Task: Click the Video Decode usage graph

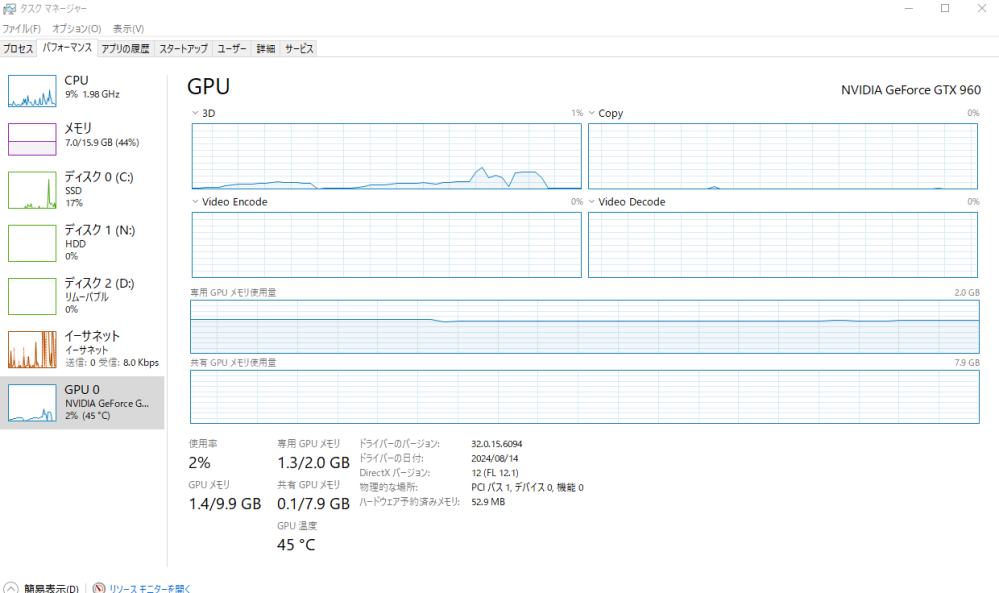Action: click(782, 245)
